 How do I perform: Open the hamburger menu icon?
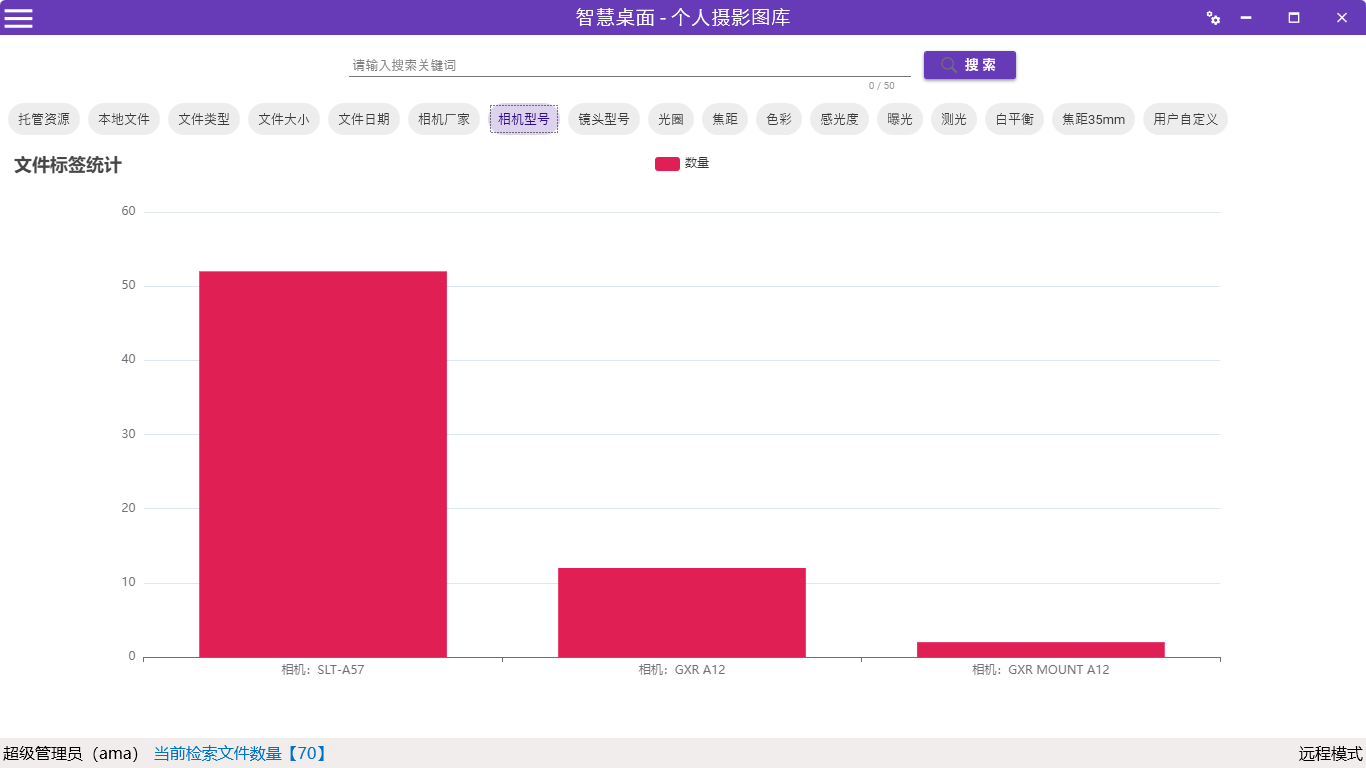(19, 18)
